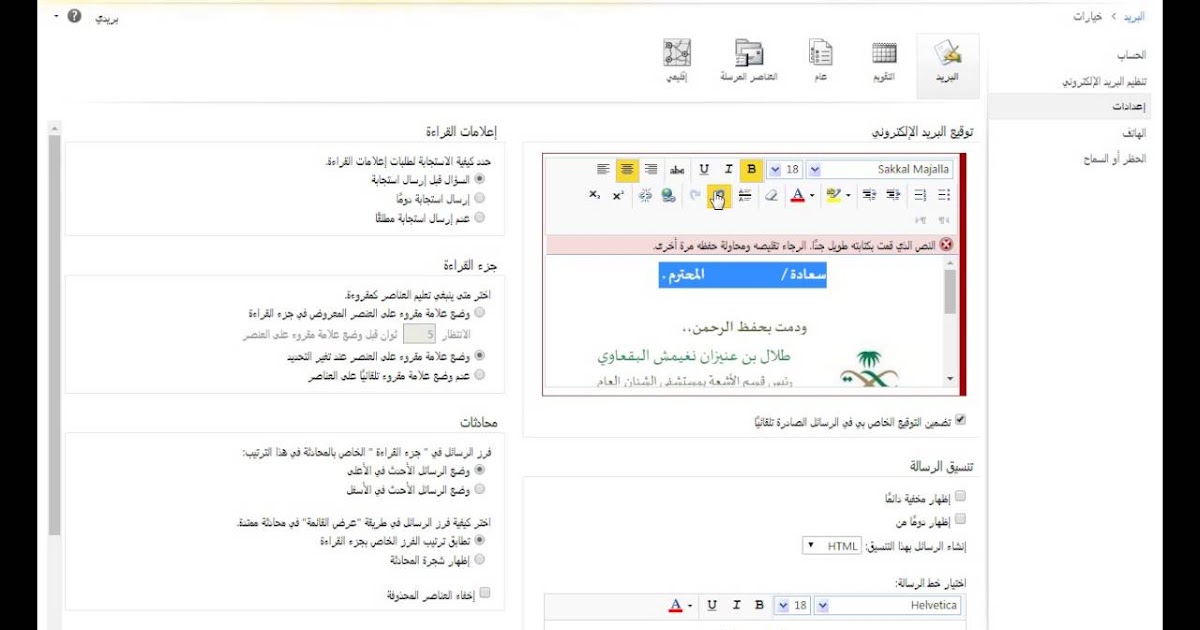Clear formatting with the eraser icon
This screenshot has width=1200, height=630.
click(771, 195)
